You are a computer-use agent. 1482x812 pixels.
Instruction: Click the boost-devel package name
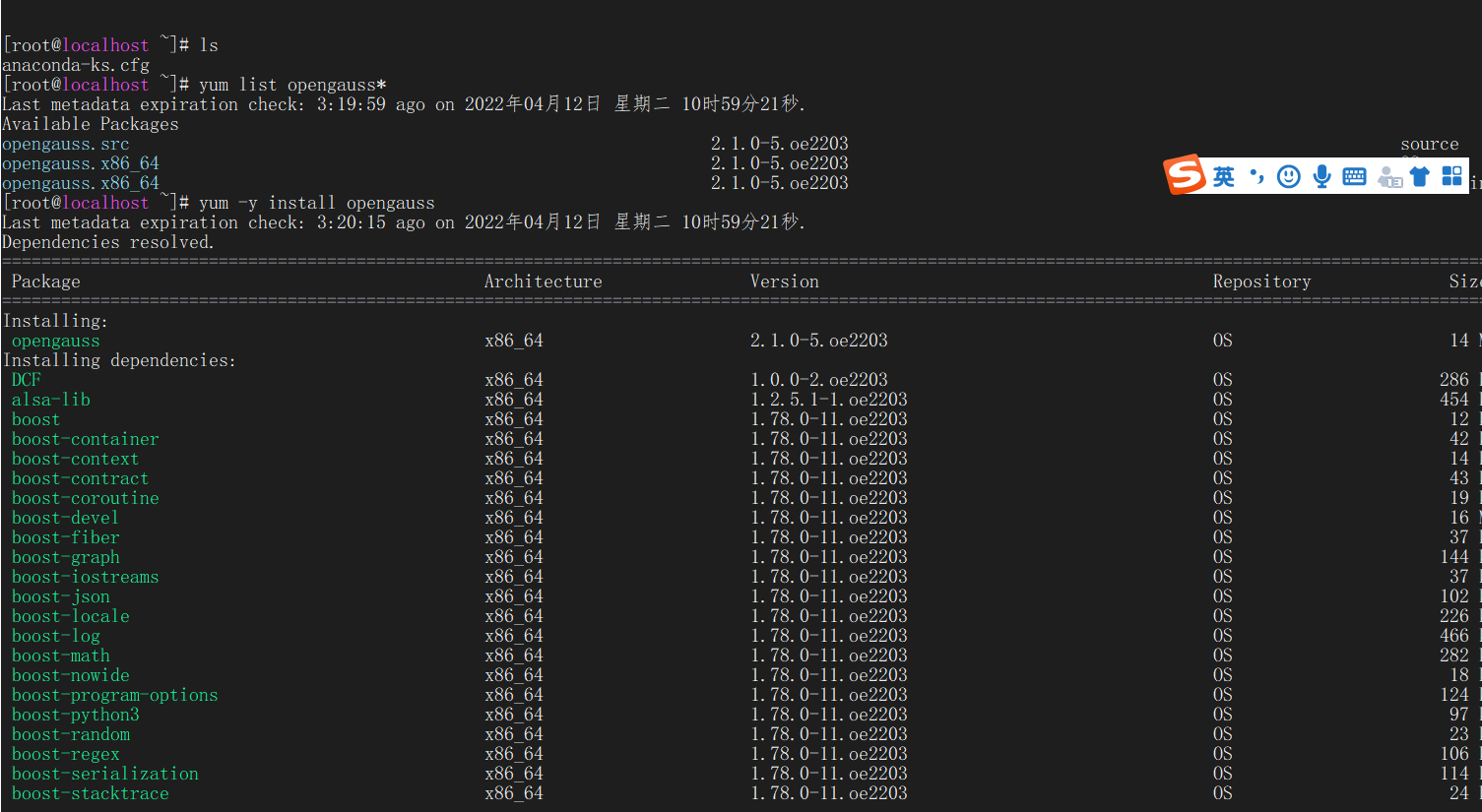pos(65,517)
